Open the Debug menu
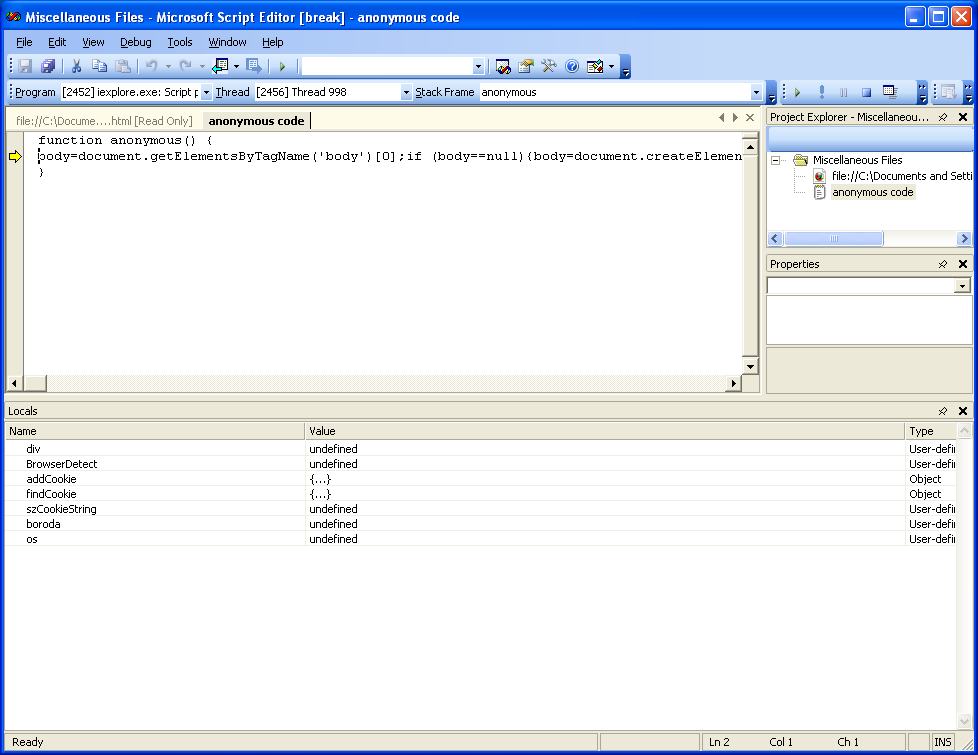This screenshot has width=978, height=755. pos(136,42)
